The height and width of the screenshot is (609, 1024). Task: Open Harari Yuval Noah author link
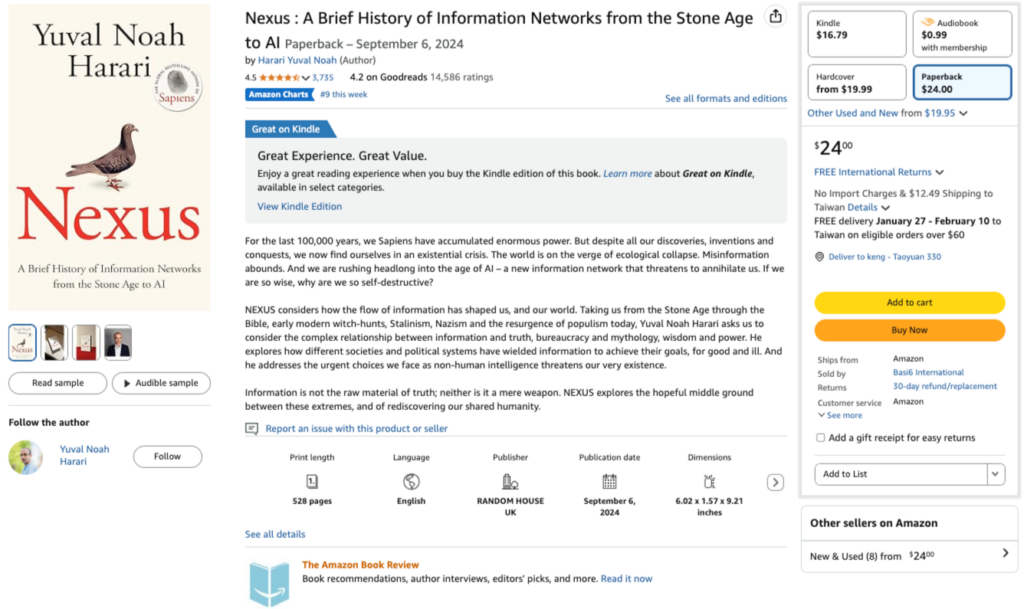[x=297, y=60]
